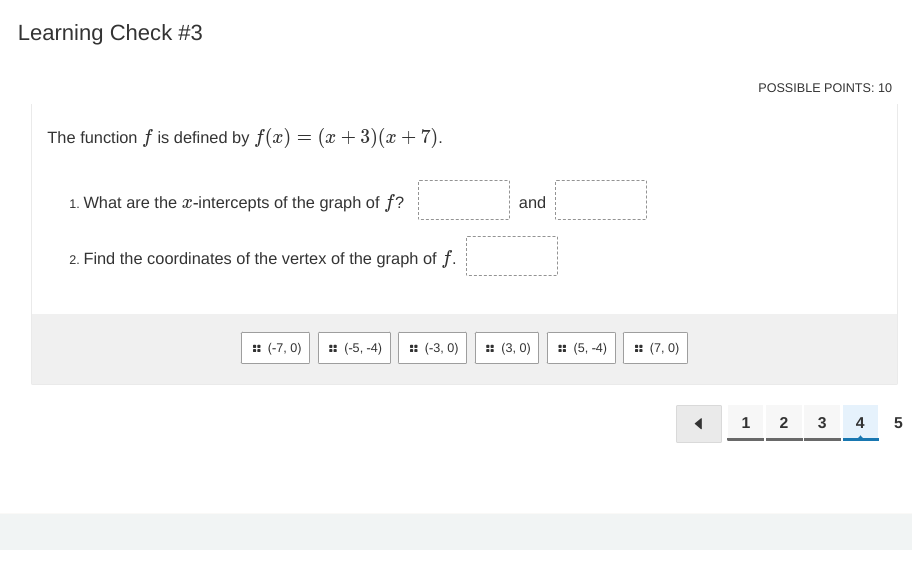Jump to question page 5

tap(898, 423)
